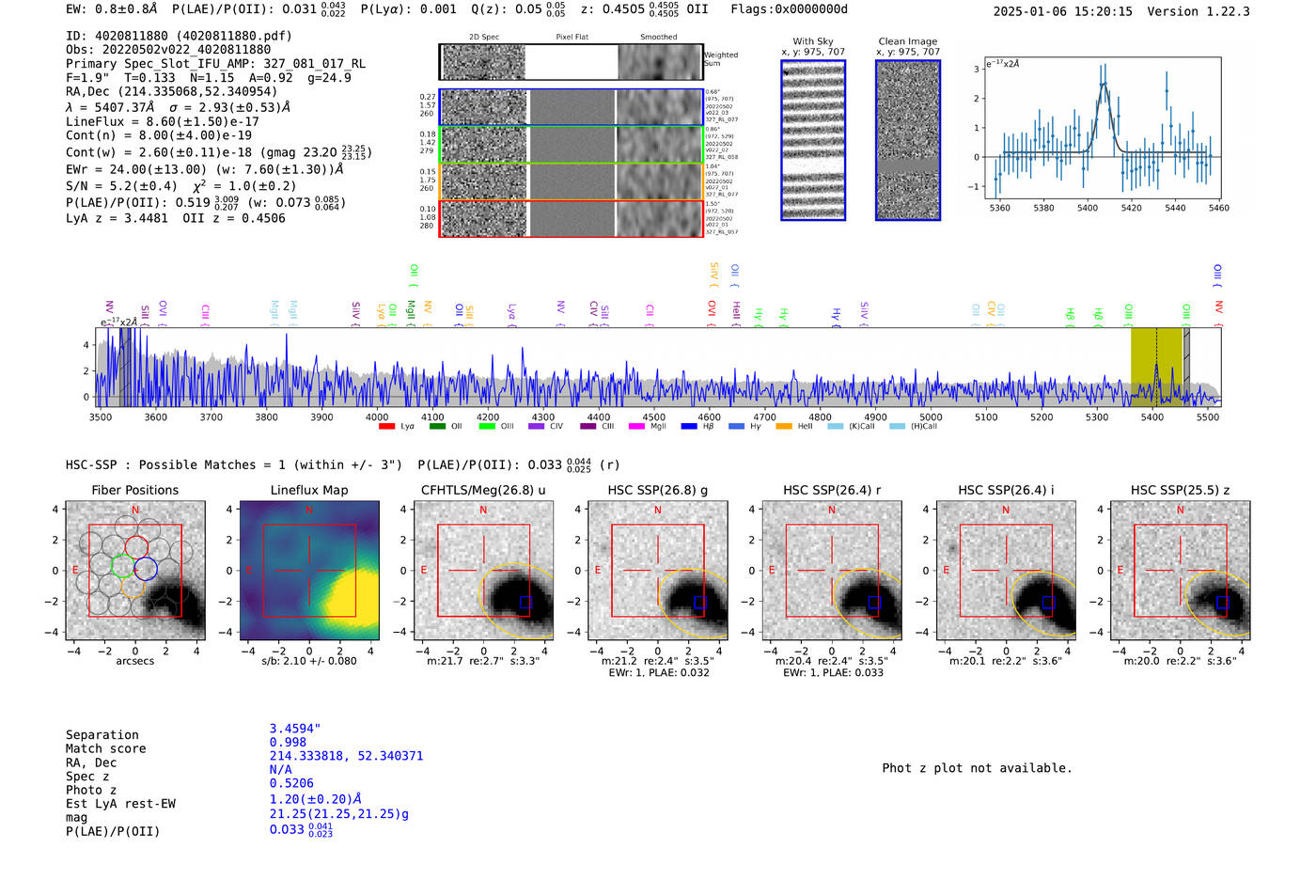1316x896 pixels.
Task: Open the Lineflux Map panel
Action: 309,570
